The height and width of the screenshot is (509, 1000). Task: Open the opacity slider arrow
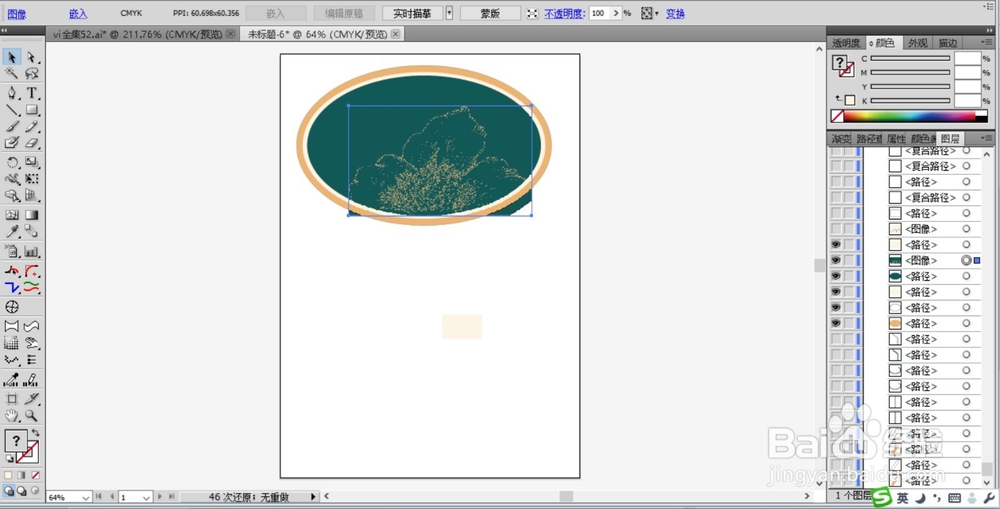point(616,13)
